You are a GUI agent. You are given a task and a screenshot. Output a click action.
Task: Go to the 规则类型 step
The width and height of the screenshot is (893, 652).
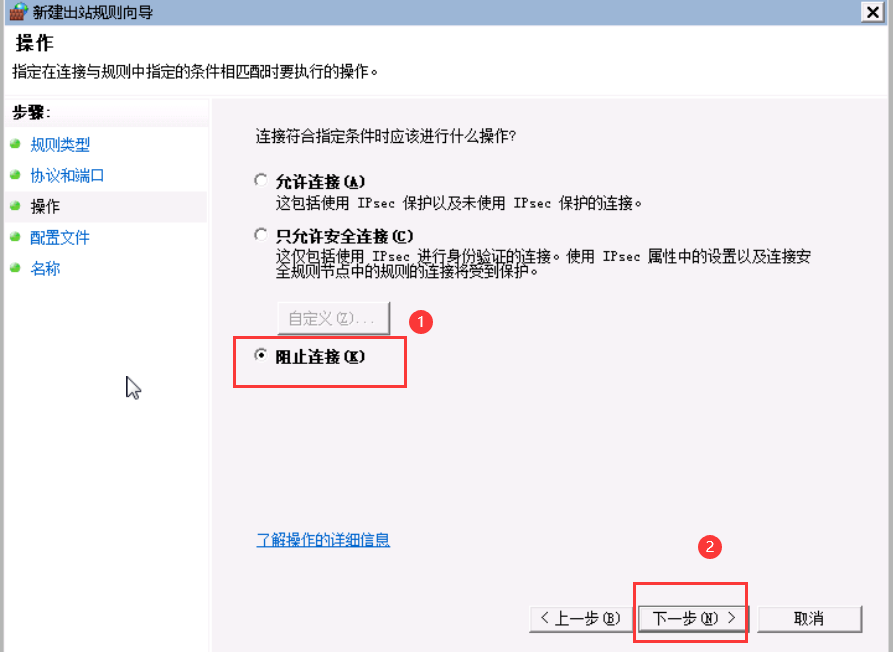(60, 144)
